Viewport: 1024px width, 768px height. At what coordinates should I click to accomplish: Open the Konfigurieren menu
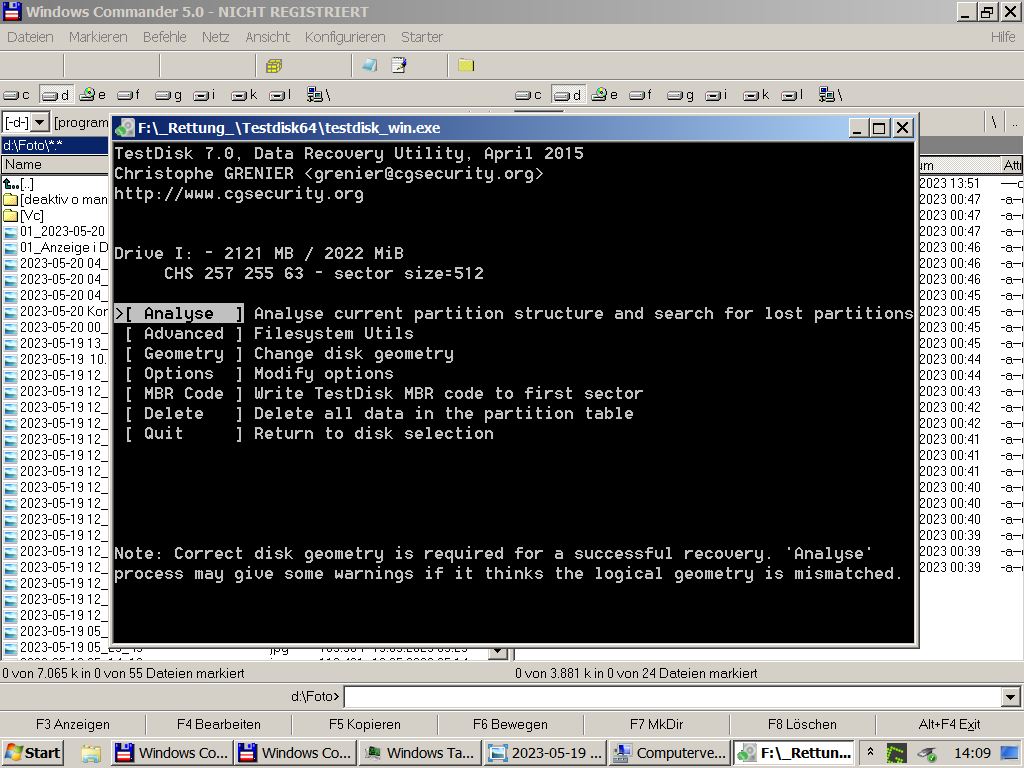pos(345,37)
